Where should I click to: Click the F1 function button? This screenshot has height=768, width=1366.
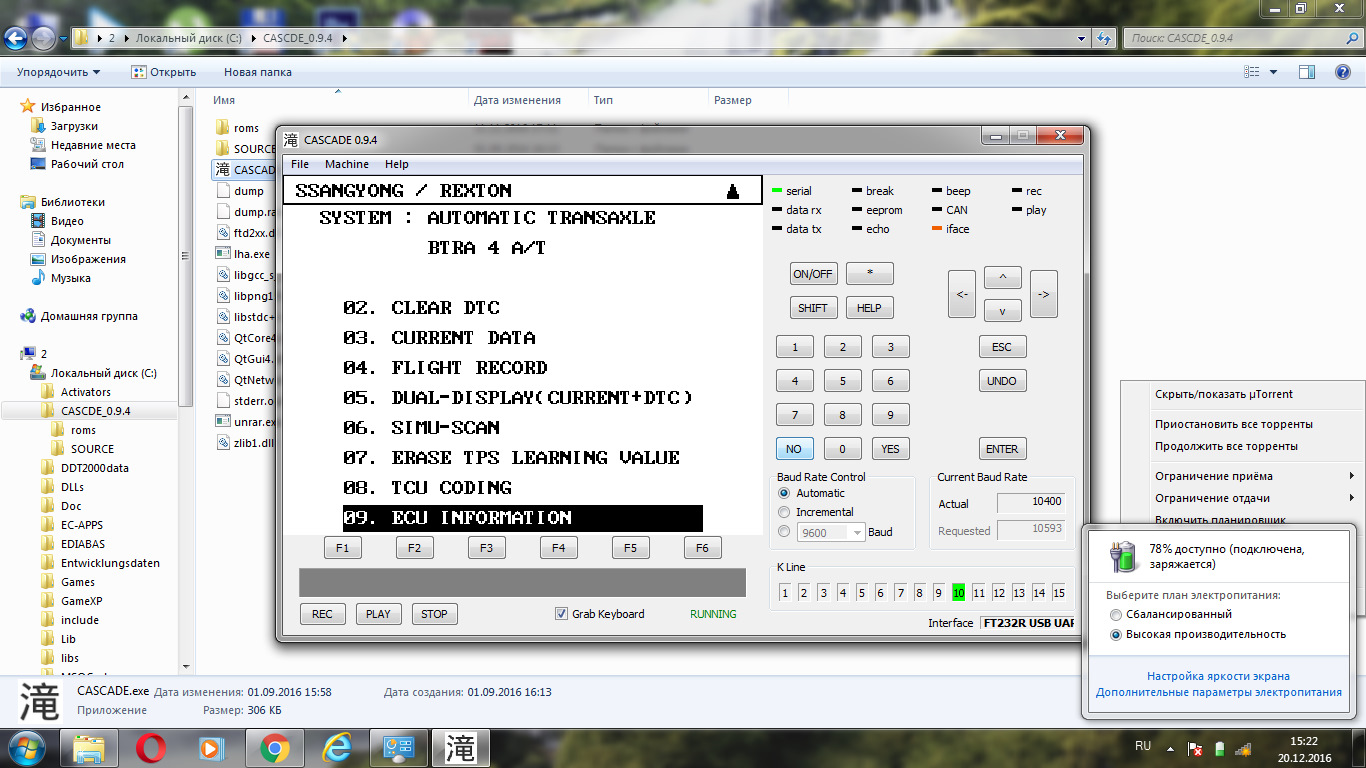343,547
